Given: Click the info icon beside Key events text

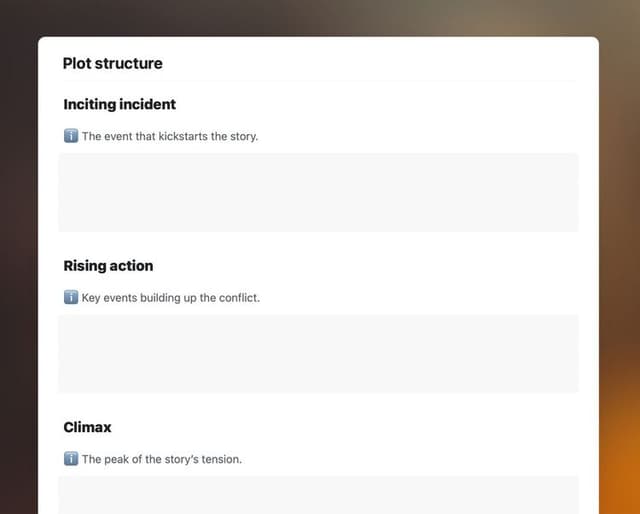Looking at the screenshot, I should 71,297.
